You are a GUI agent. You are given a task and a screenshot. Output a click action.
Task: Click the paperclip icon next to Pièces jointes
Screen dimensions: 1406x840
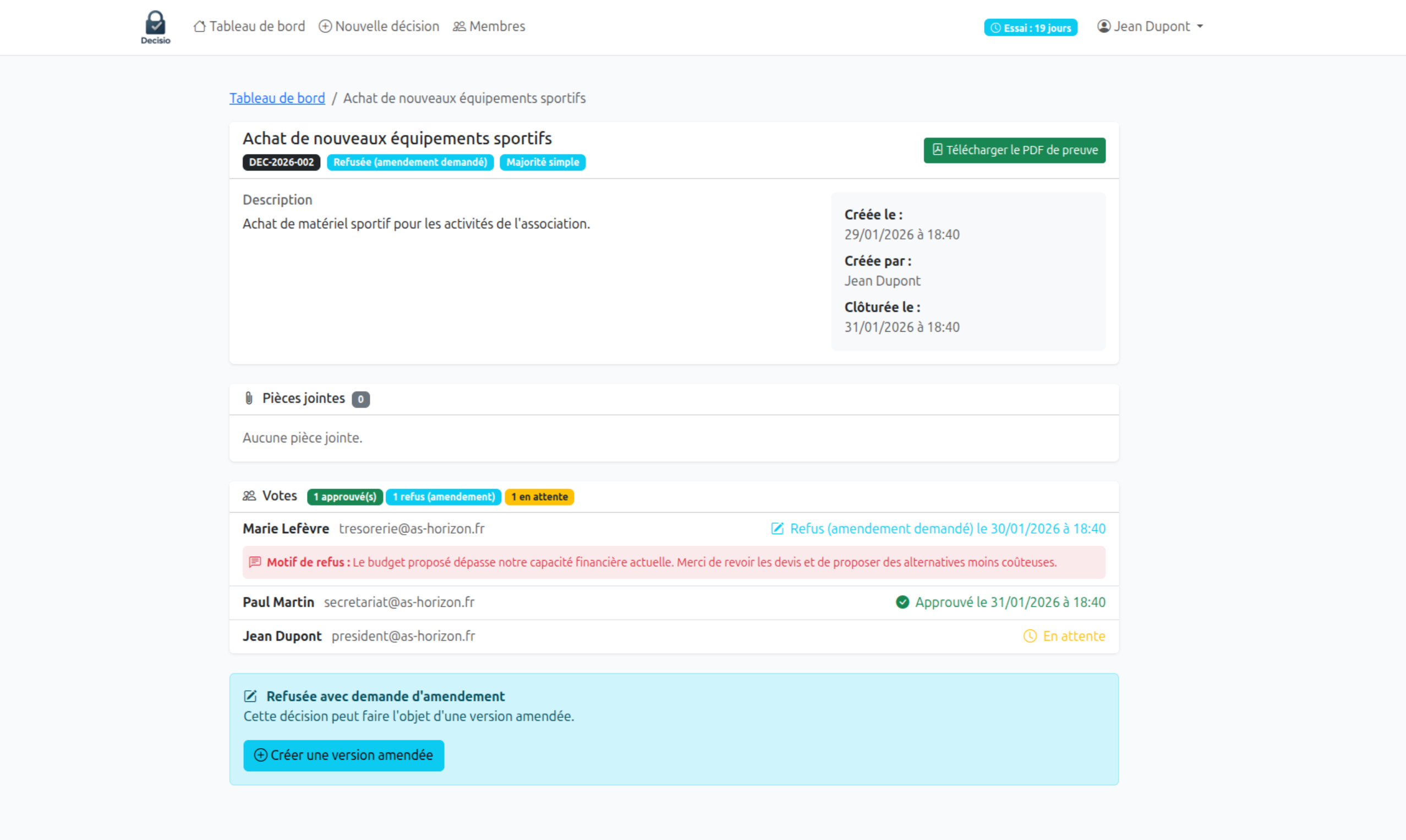(249, 398)
